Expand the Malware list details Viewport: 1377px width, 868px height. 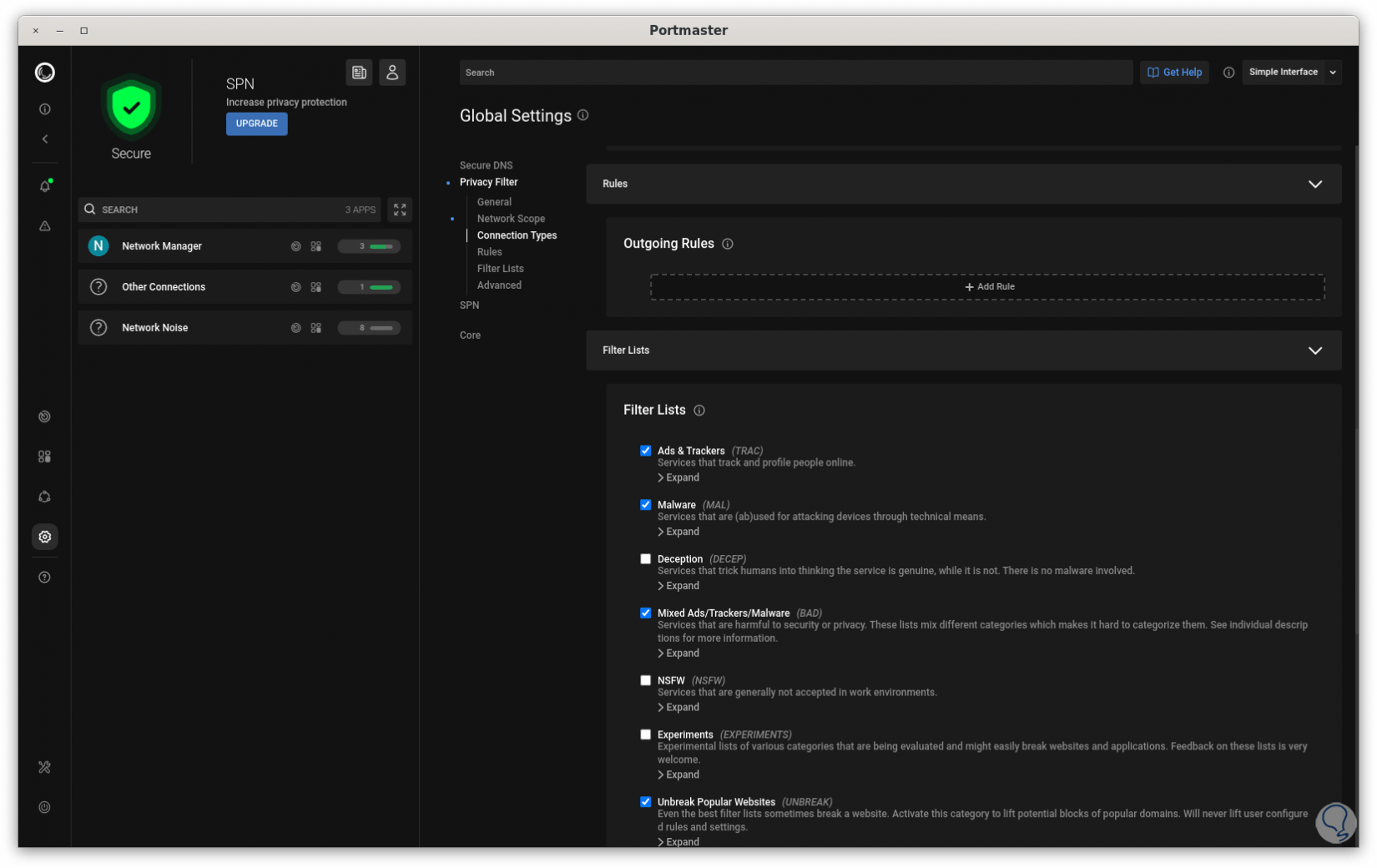[x=678, y=532]
